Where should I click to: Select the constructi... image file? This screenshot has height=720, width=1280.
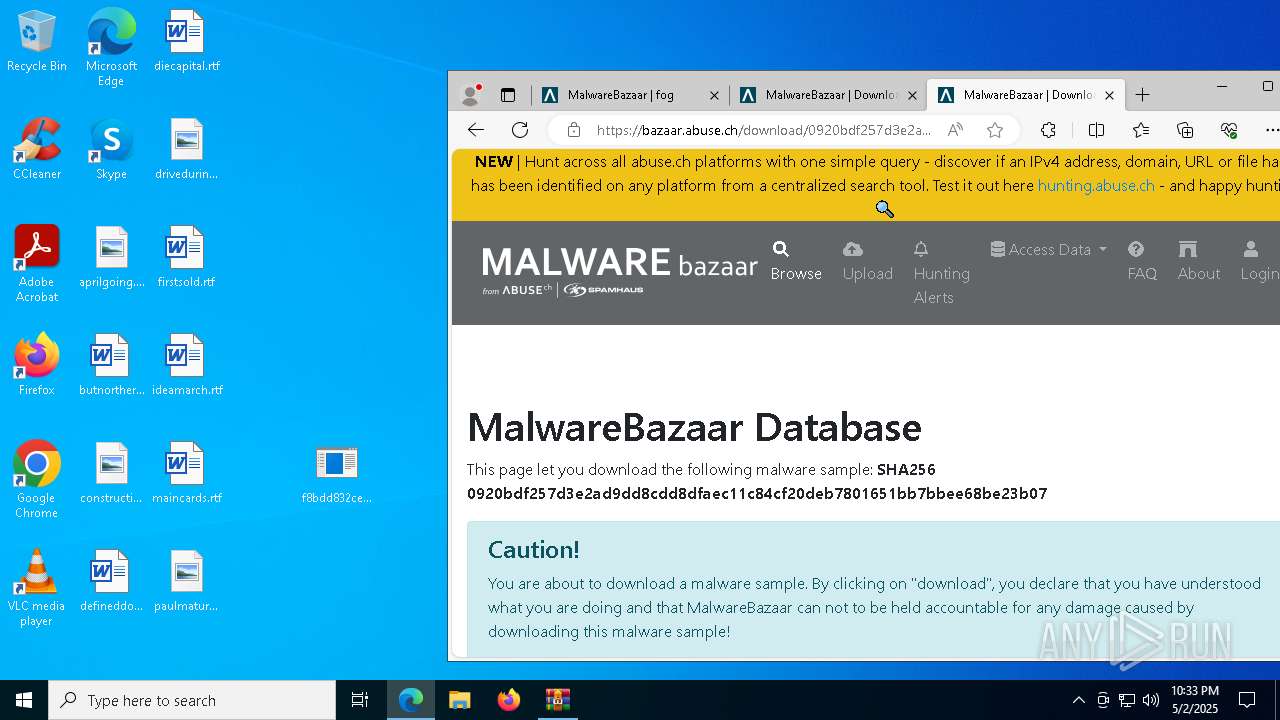[111, 474]
